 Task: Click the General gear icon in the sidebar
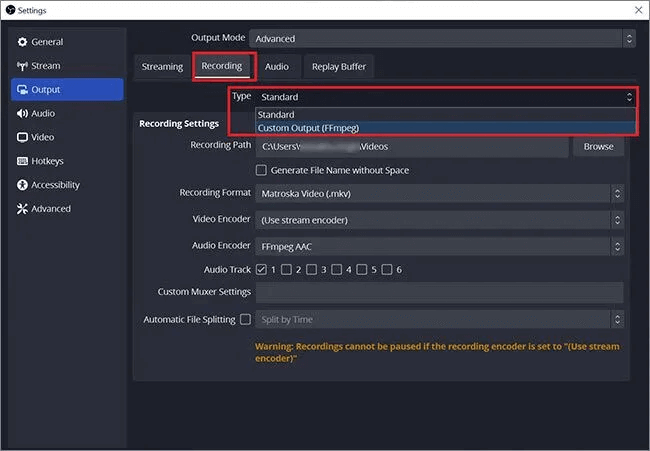[22, 42]
